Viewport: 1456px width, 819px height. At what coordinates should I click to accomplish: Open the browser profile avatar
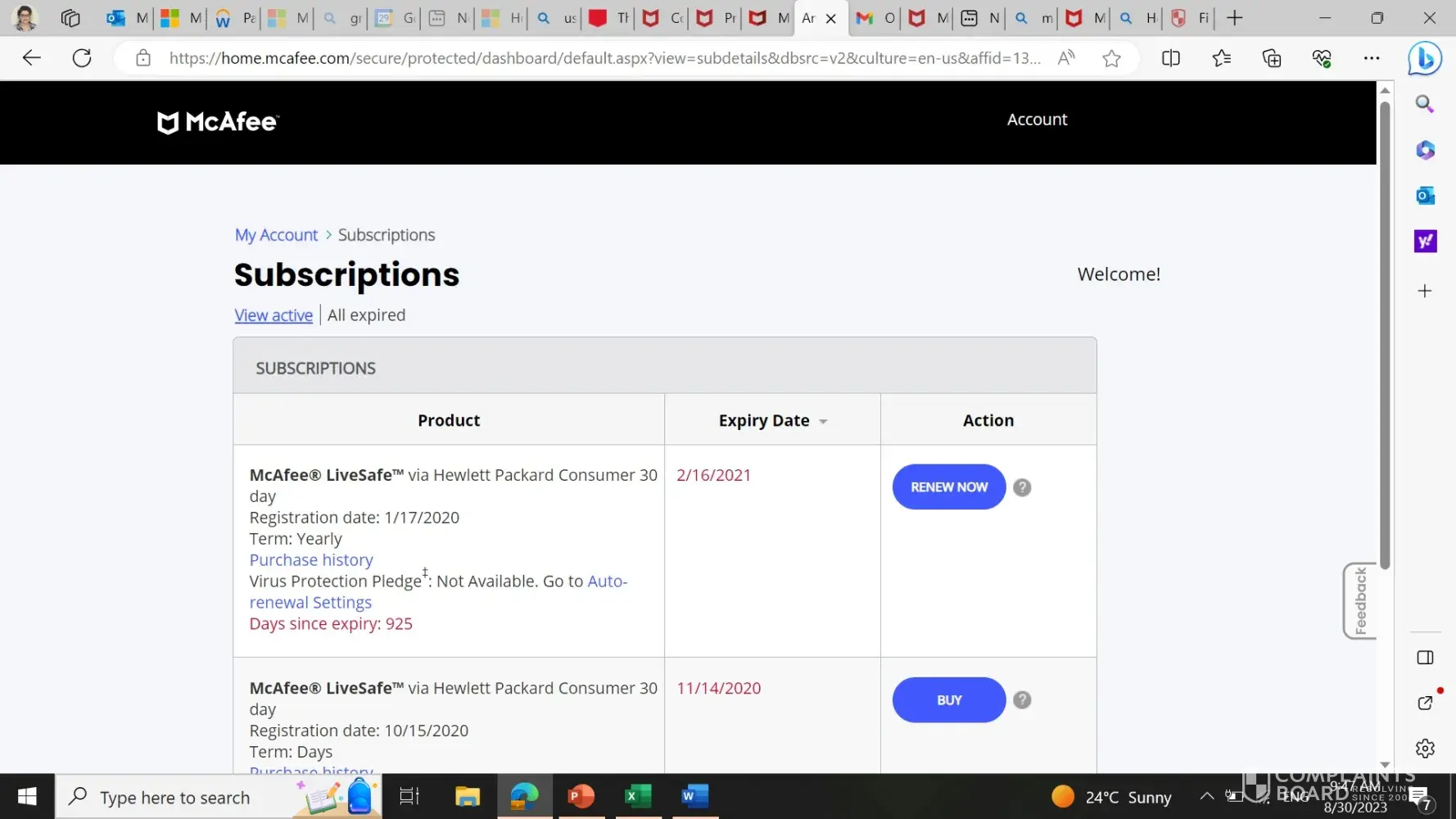pyautogui.click(x=25, y=18)
